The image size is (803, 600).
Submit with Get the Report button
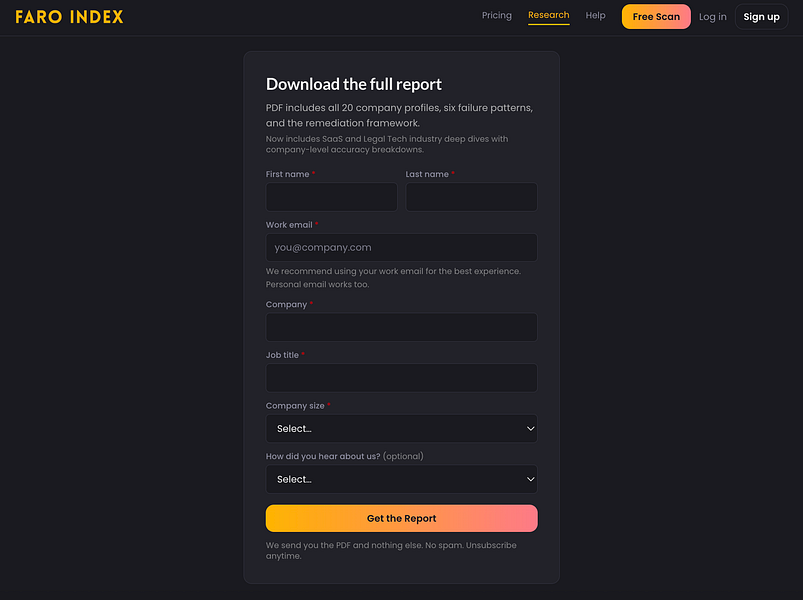(402, 518)
